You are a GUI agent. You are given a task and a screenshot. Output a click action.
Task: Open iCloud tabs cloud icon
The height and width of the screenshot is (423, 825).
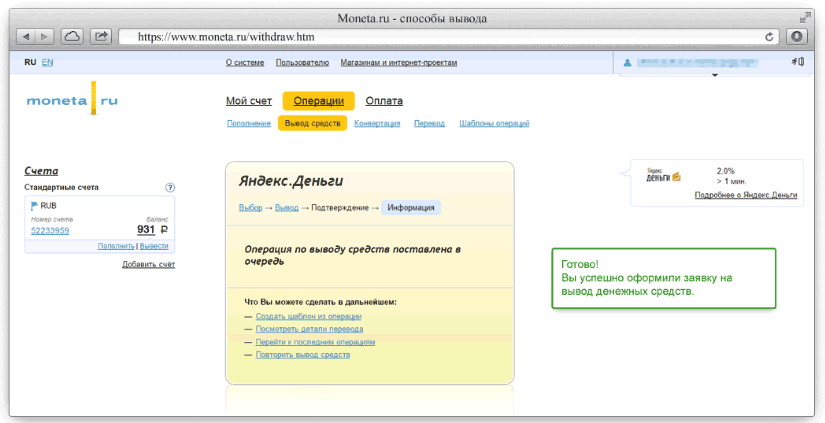click(x=72, y=36)
